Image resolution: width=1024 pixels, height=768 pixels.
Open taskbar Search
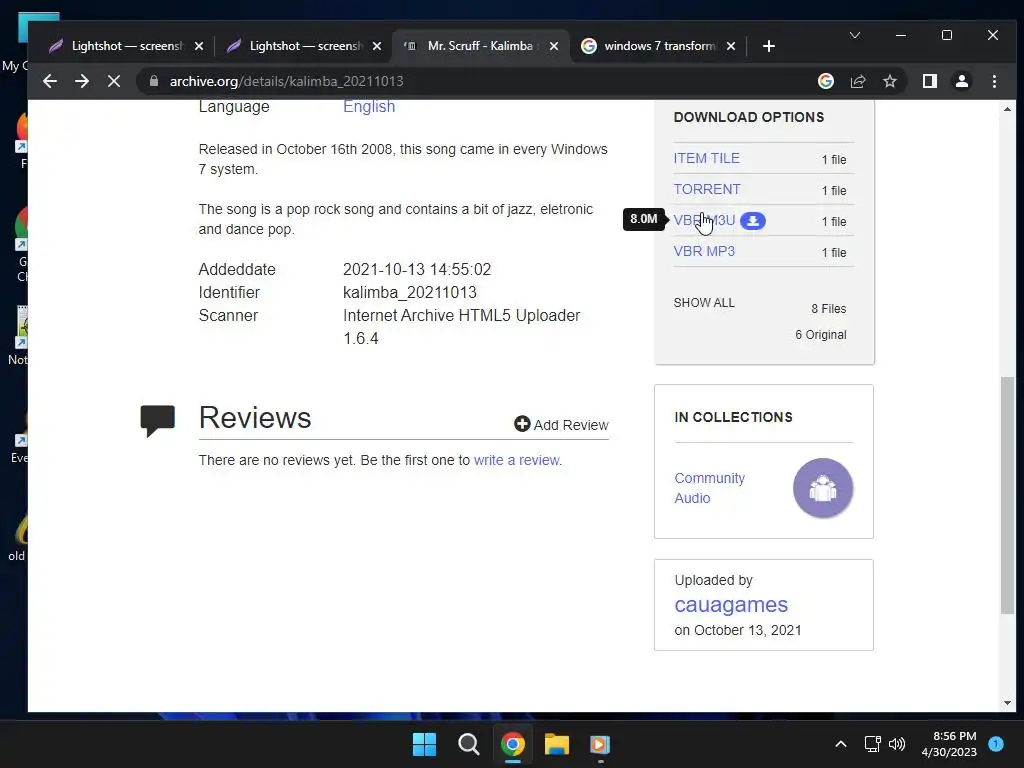[468, 744]
